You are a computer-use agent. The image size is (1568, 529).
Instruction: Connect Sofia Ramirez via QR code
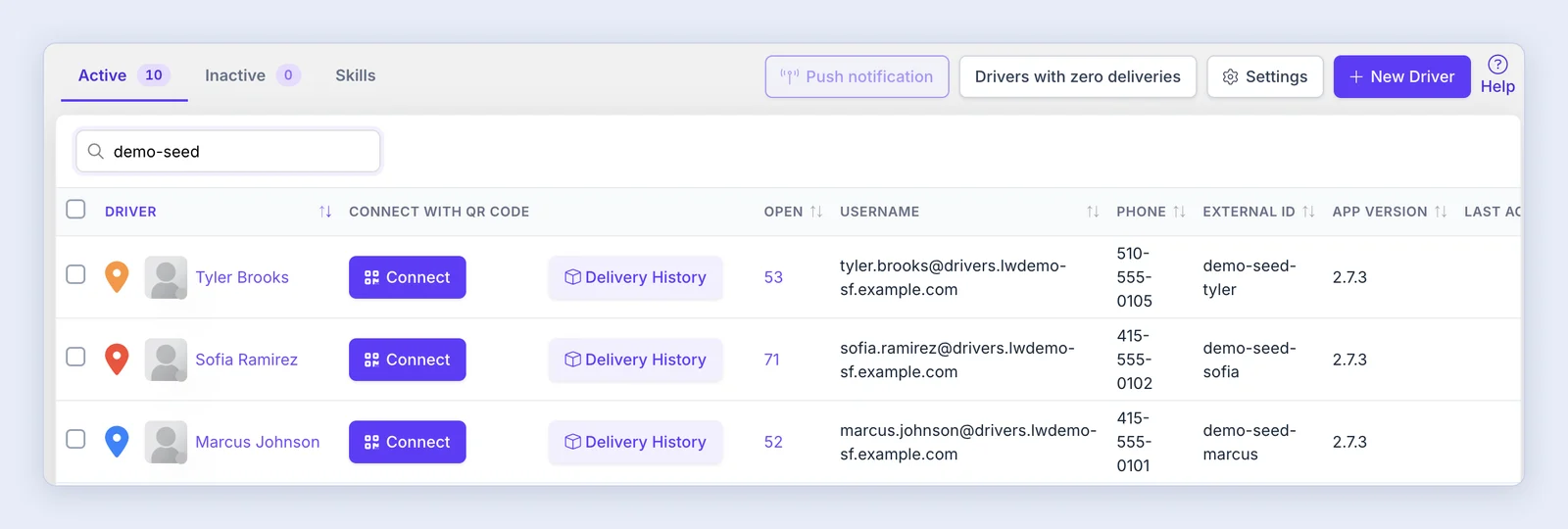pyautogui.click(x=408, y=360)
